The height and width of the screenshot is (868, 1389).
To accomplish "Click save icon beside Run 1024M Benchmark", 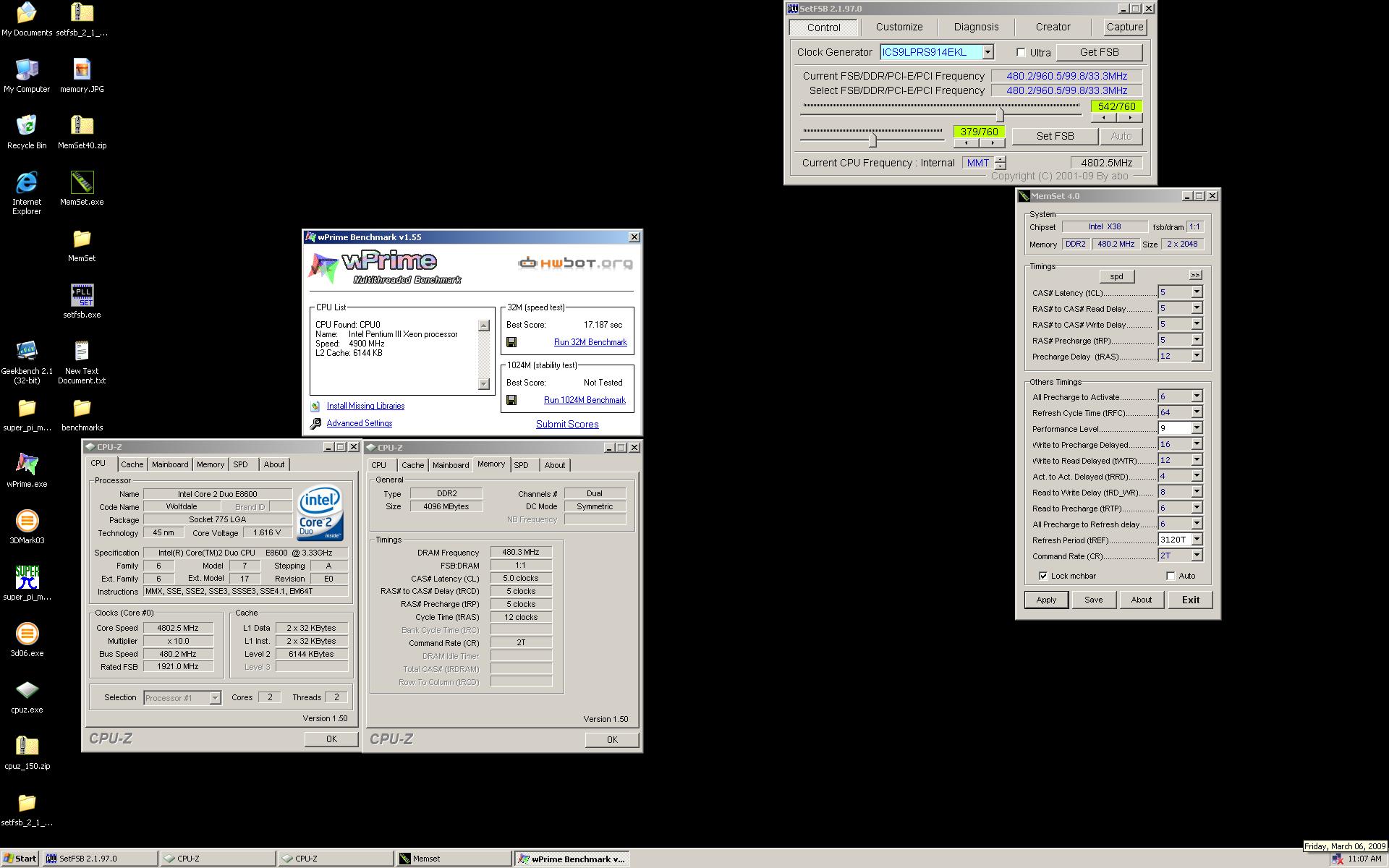I will [x=511, y=400].
